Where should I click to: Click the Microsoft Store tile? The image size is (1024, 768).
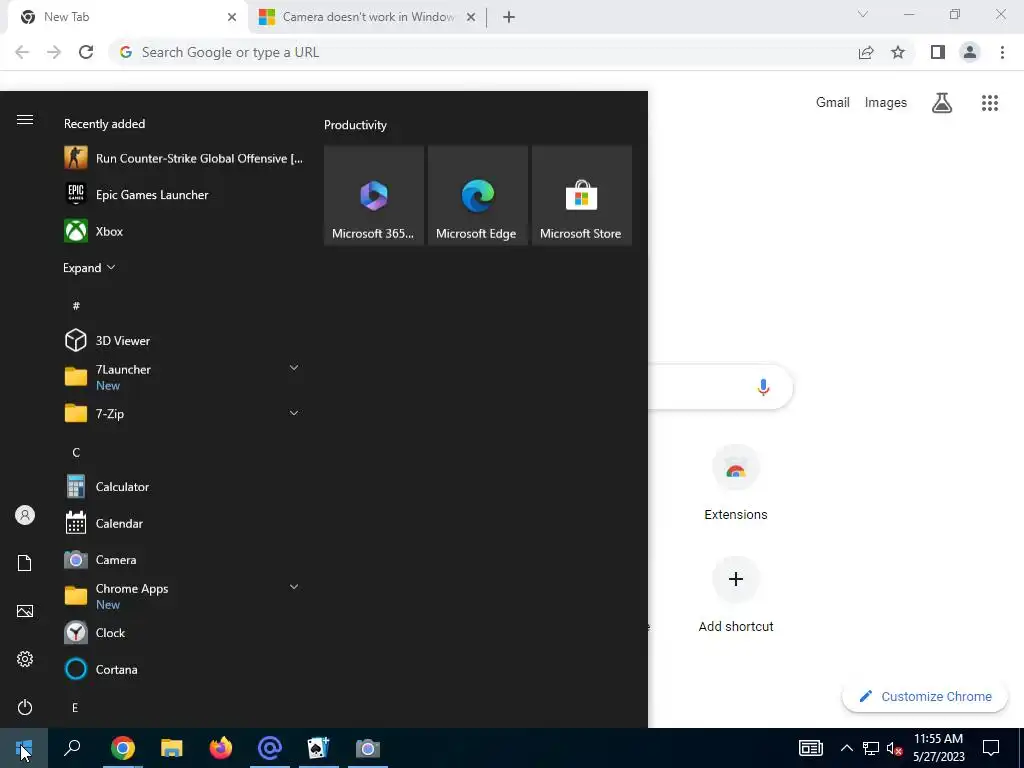581,195
